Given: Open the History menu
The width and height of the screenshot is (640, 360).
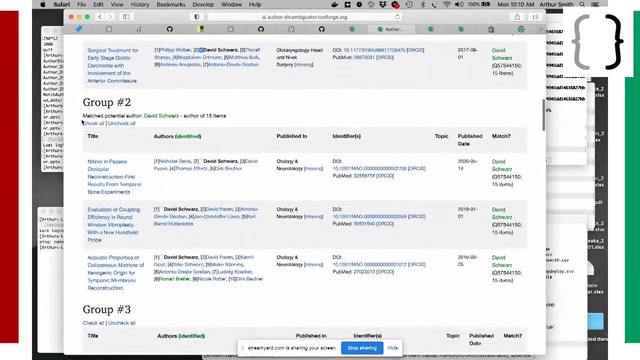Looking at the screenshot, I should click(140, 4).
